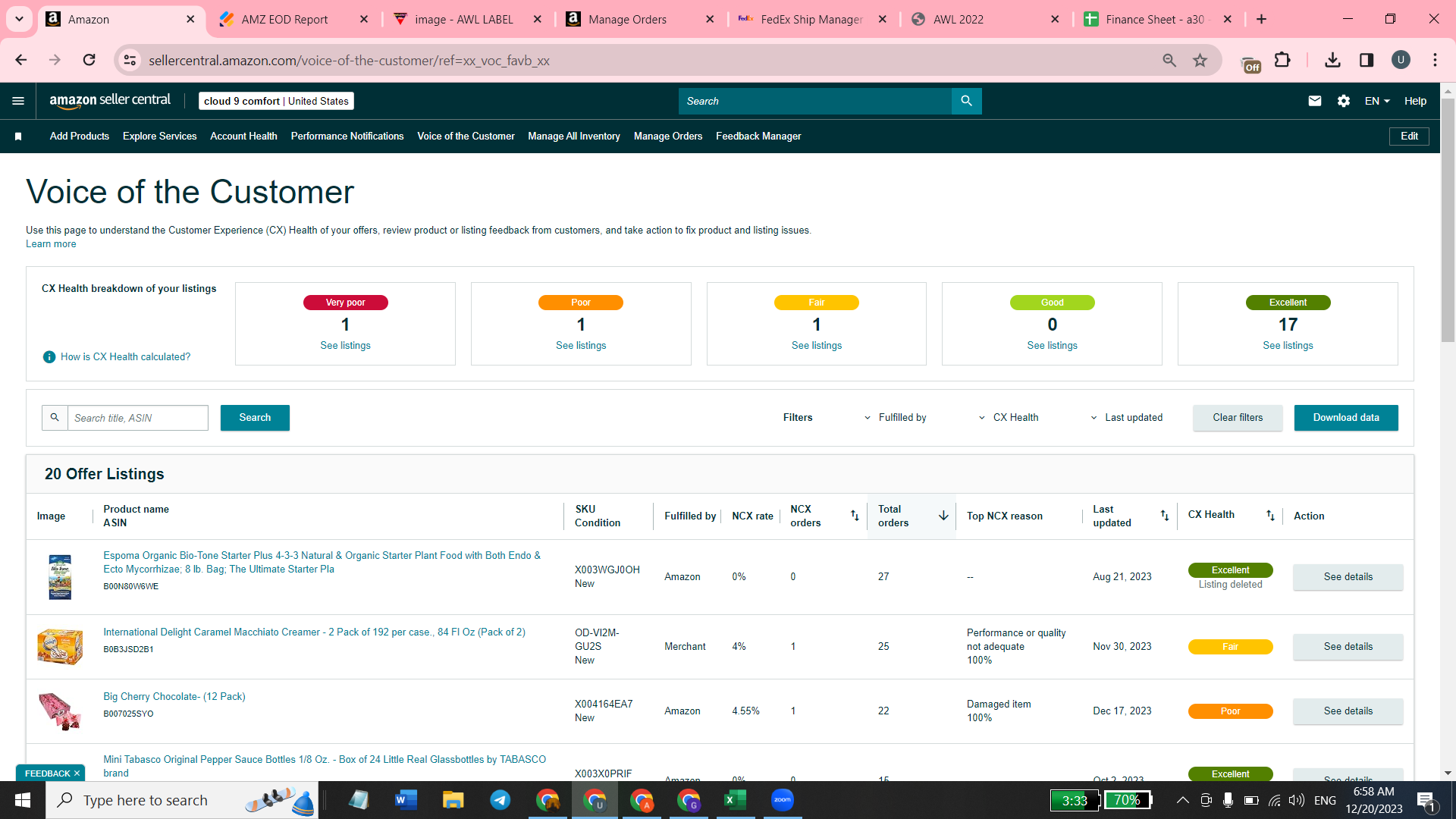Screen dimensions: 1456x819
Task: Click the info icon beside CX Health calculated
Action: (49, 357)
